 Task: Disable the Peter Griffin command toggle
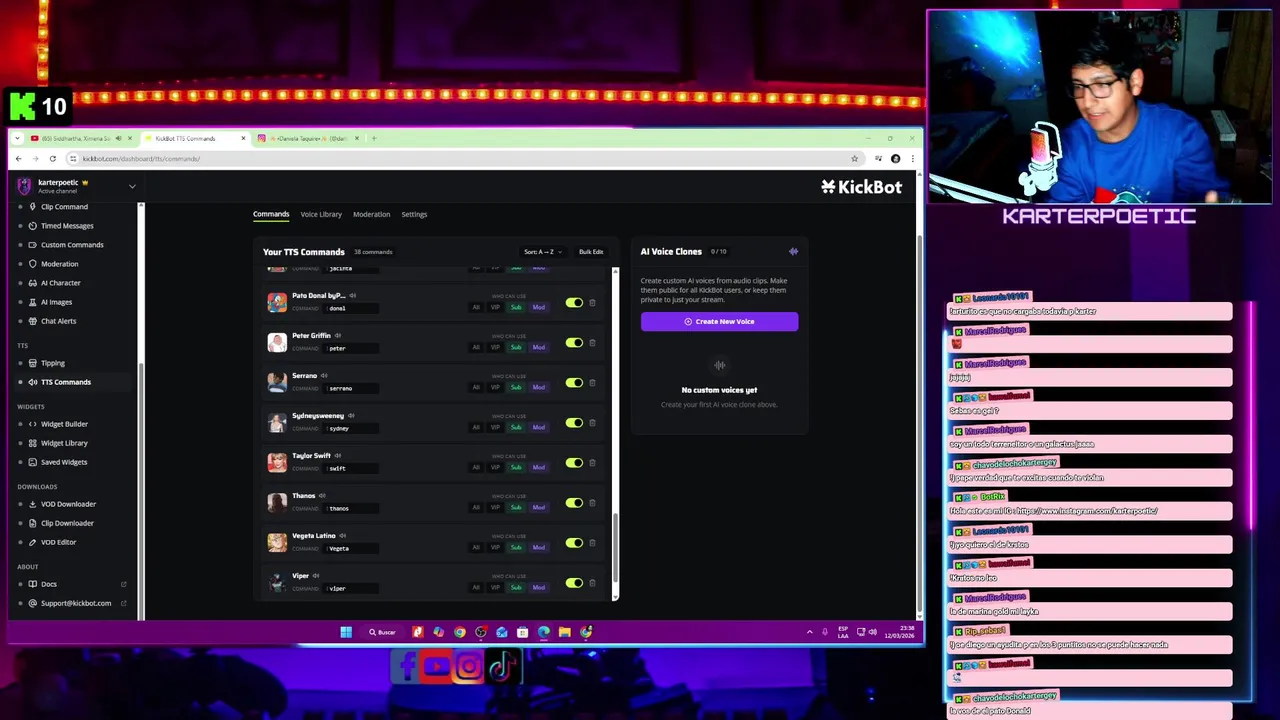coord(574,342)
